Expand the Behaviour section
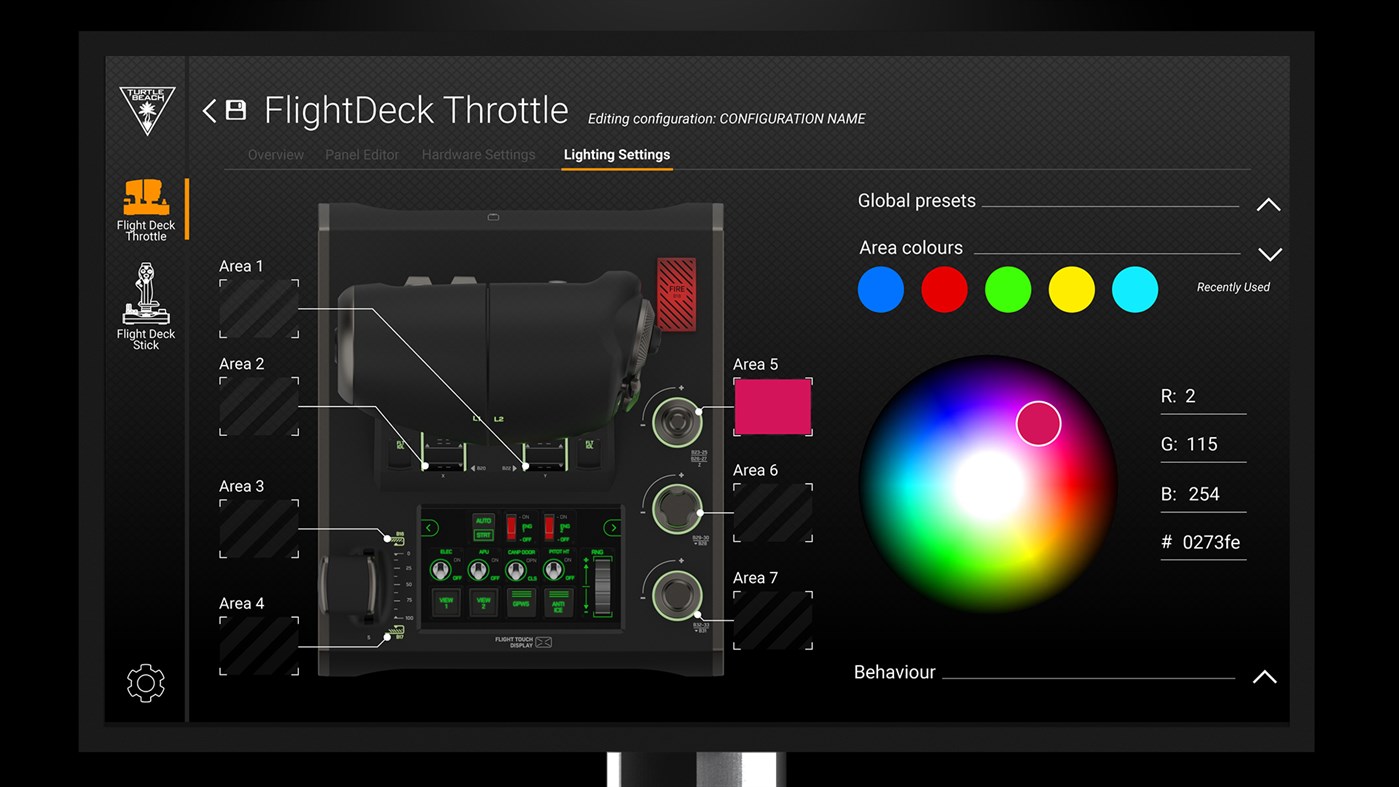The image size is (1399, 787). click(1264, 676)
